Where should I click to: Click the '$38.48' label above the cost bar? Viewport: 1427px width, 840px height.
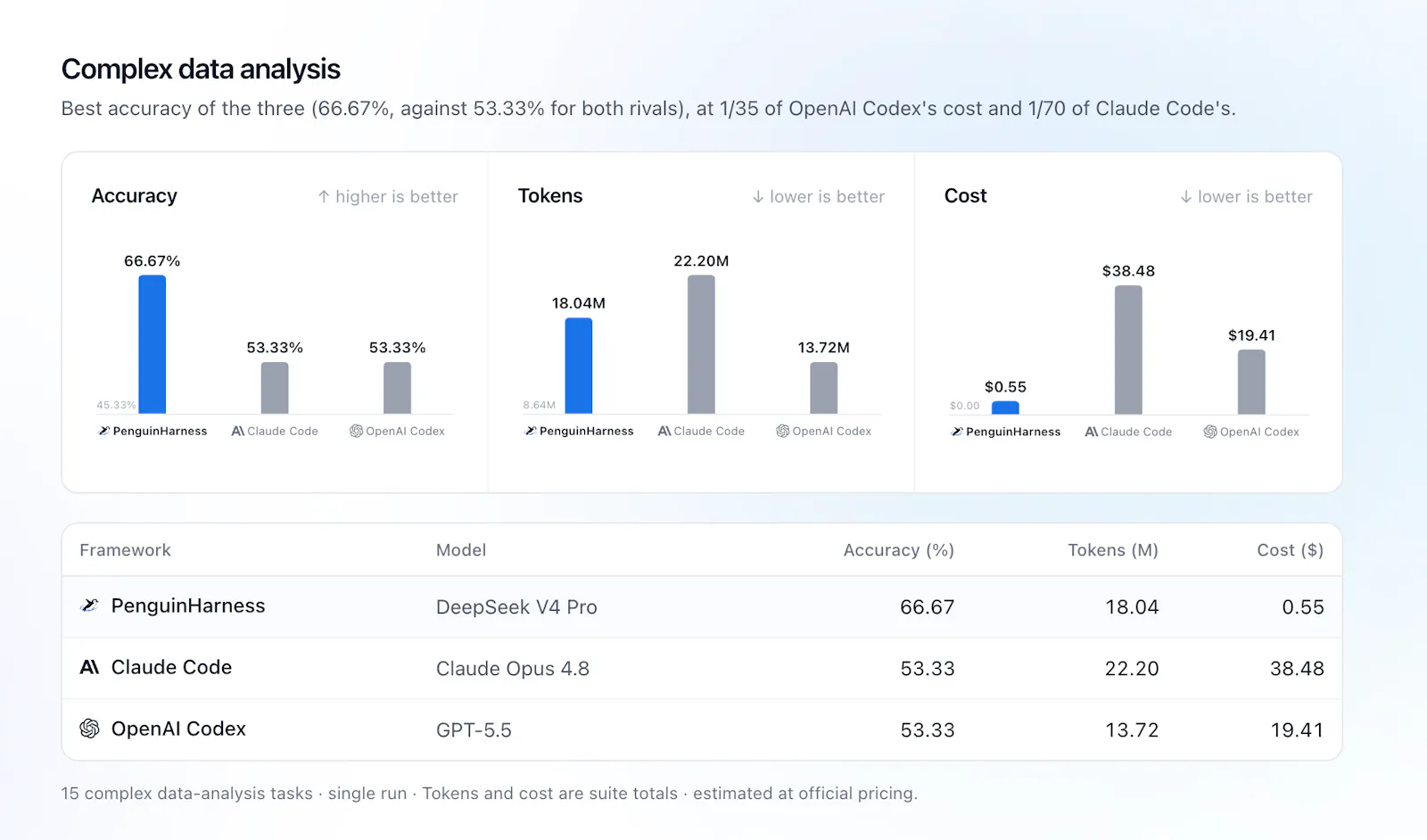(1128, 271)
